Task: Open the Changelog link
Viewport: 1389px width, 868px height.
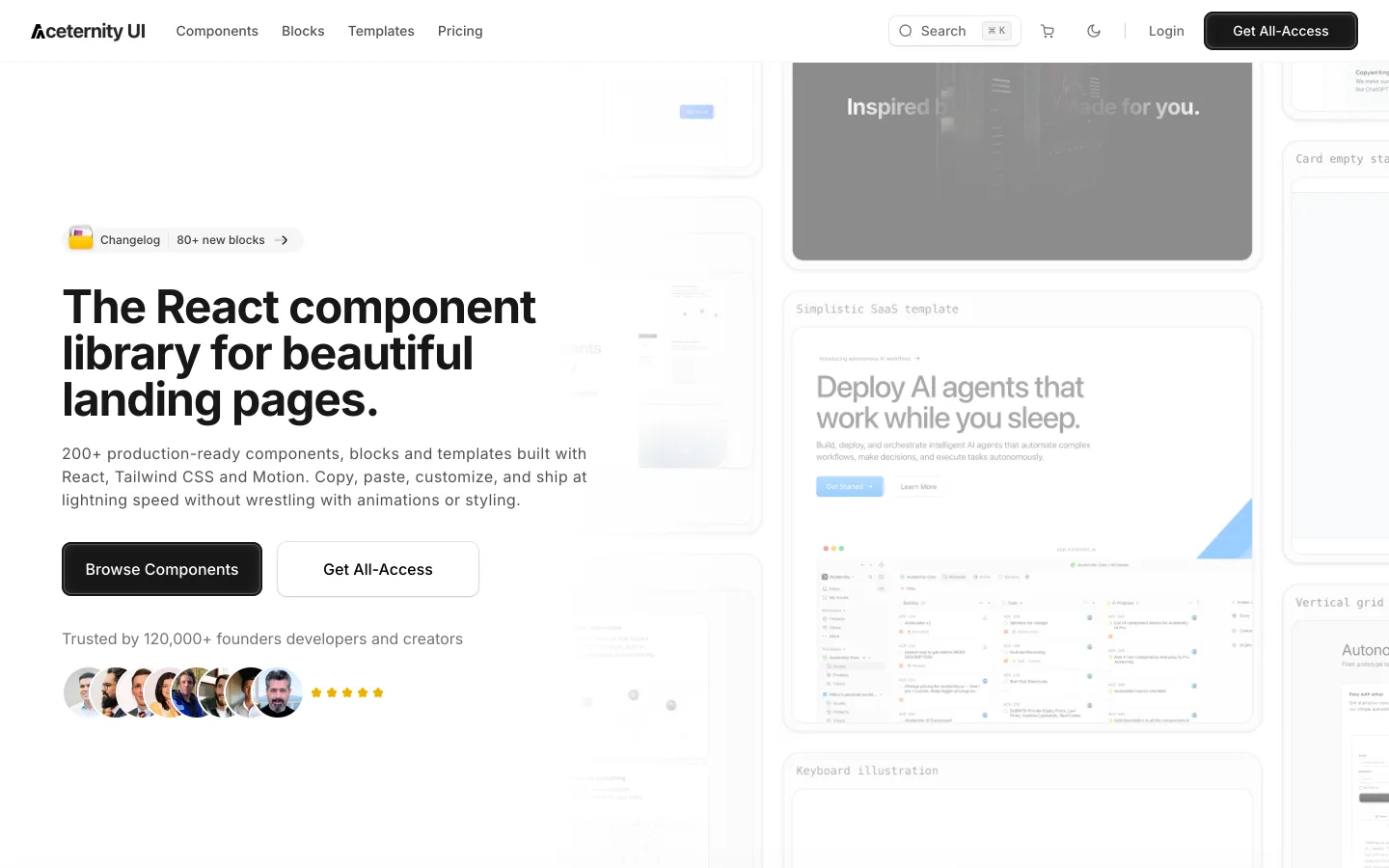Action: (130, 240)
